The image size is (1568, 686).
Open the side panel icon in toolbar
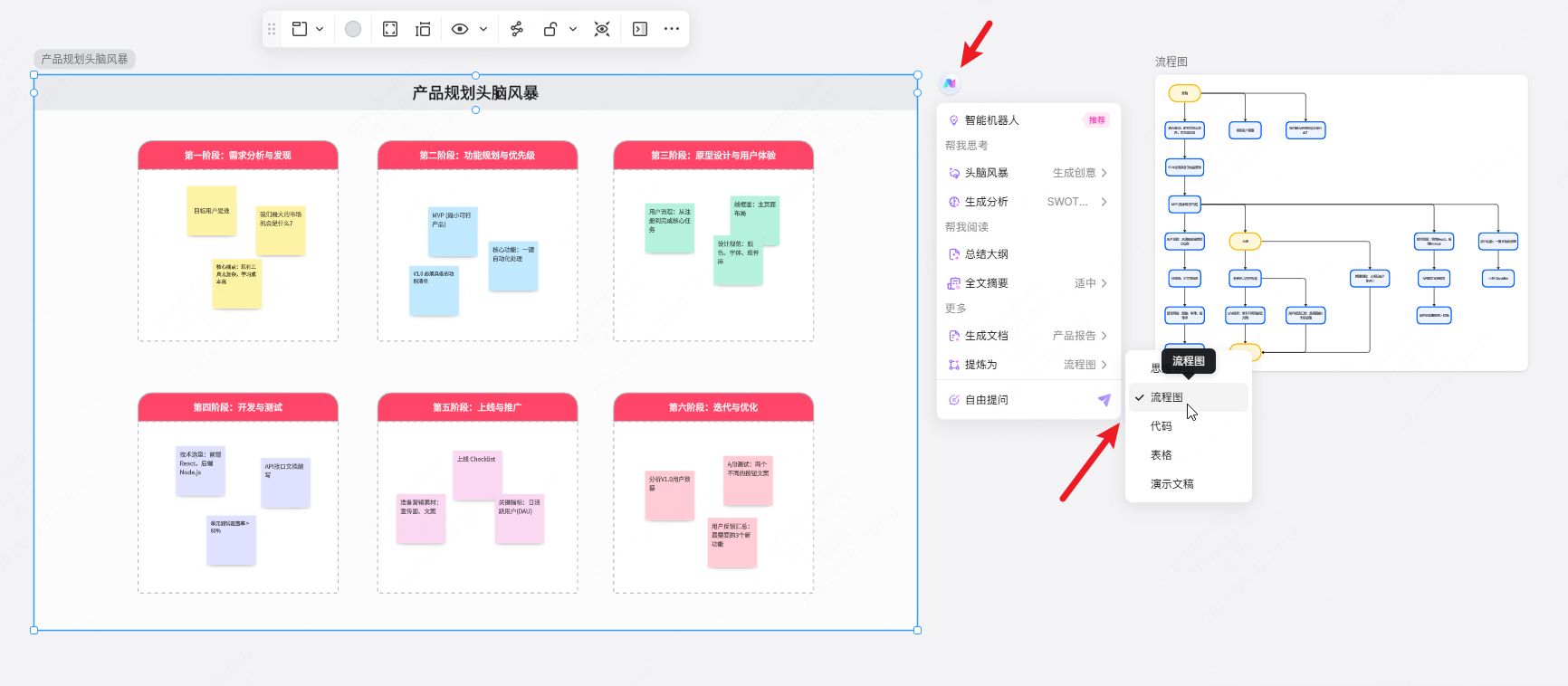640,29
